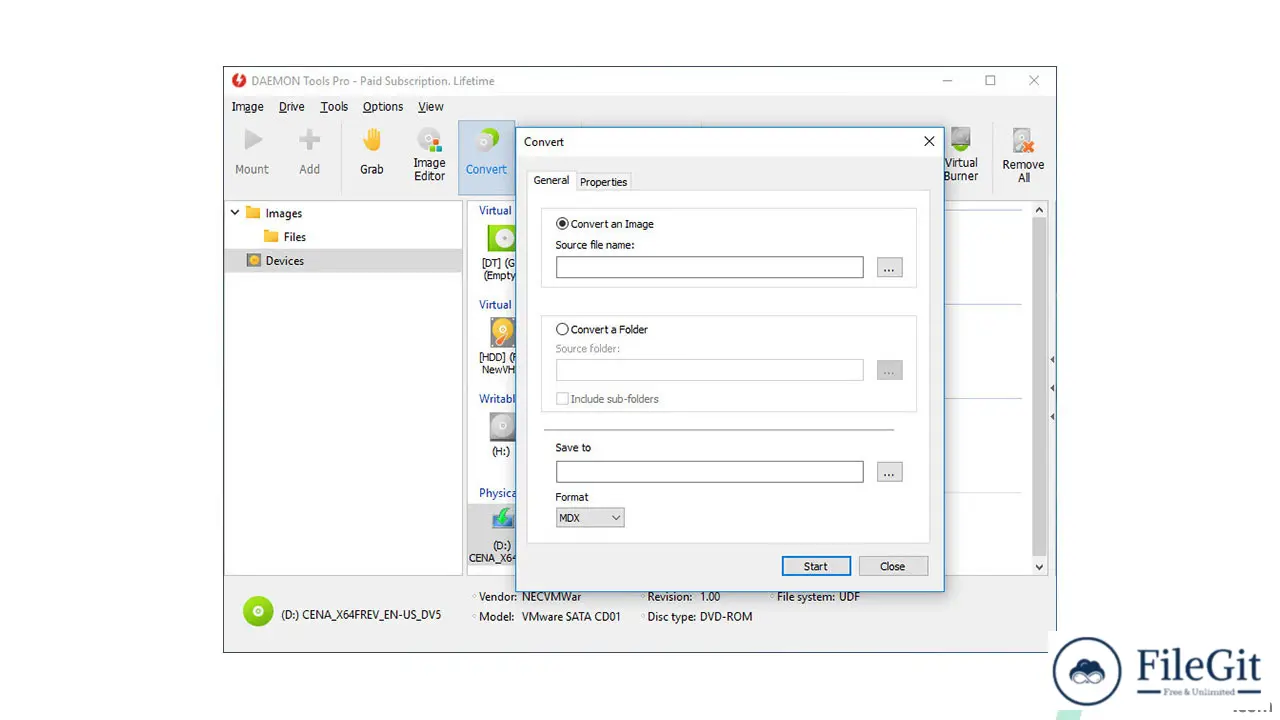Viewport: 1280px width, 720px height.
Task: Select the green [DT] virtual drive icon
Action: click(x=501, y=238)
